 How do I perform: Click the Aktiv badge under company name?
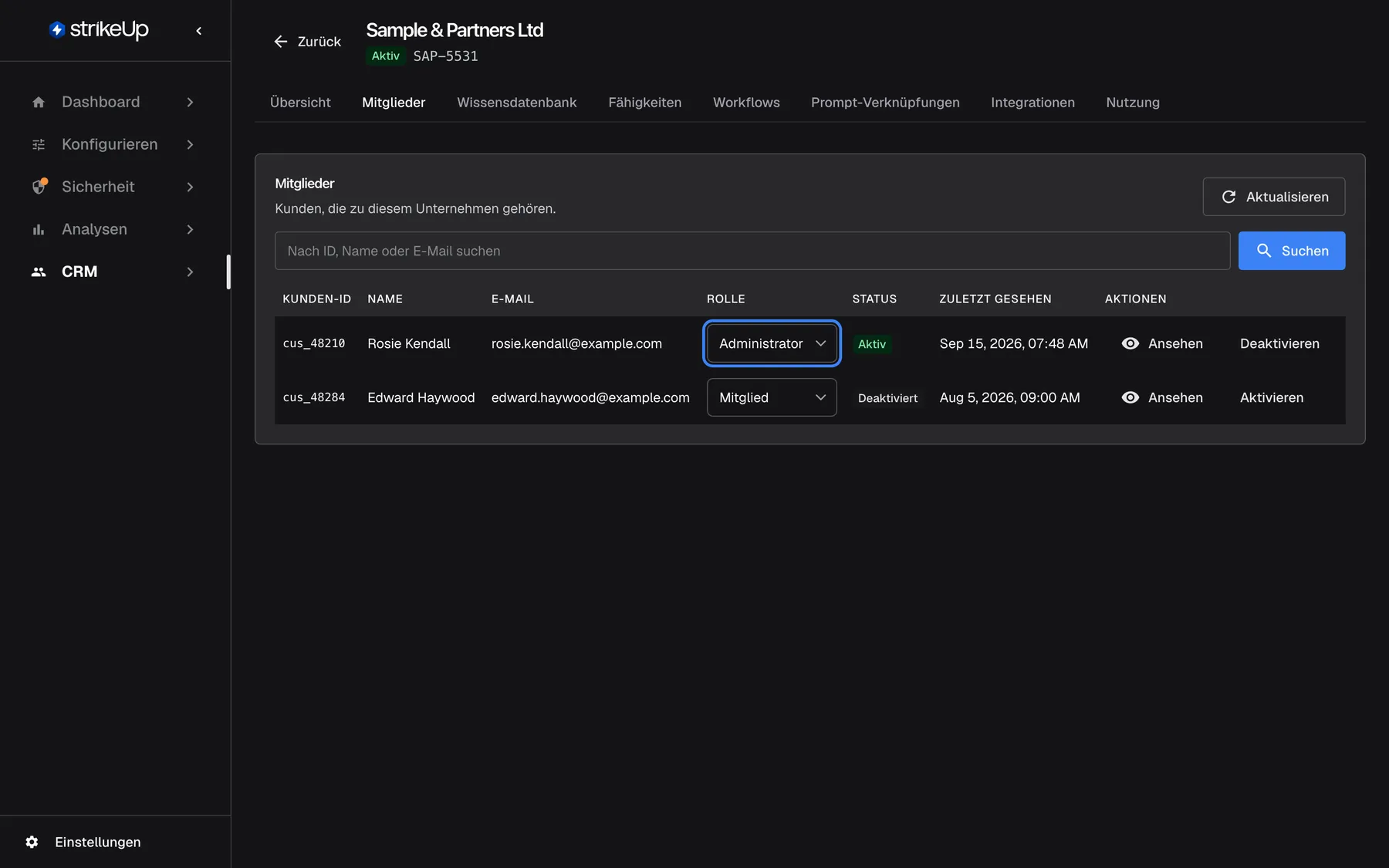tap(386, 56)
